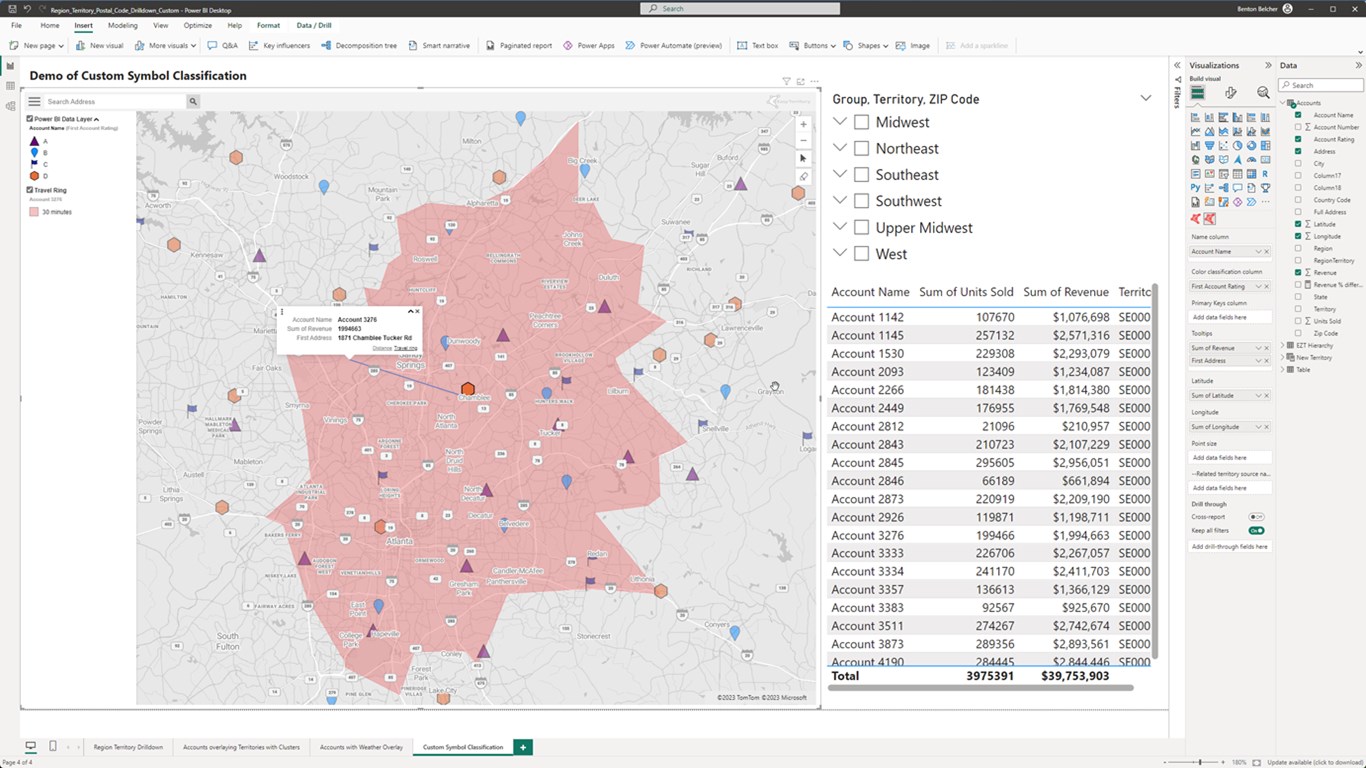The height and width of the screenshot is (768, 1366).
Task: Uncheck the Travel Ring layer checkbox
Action: 30,189
